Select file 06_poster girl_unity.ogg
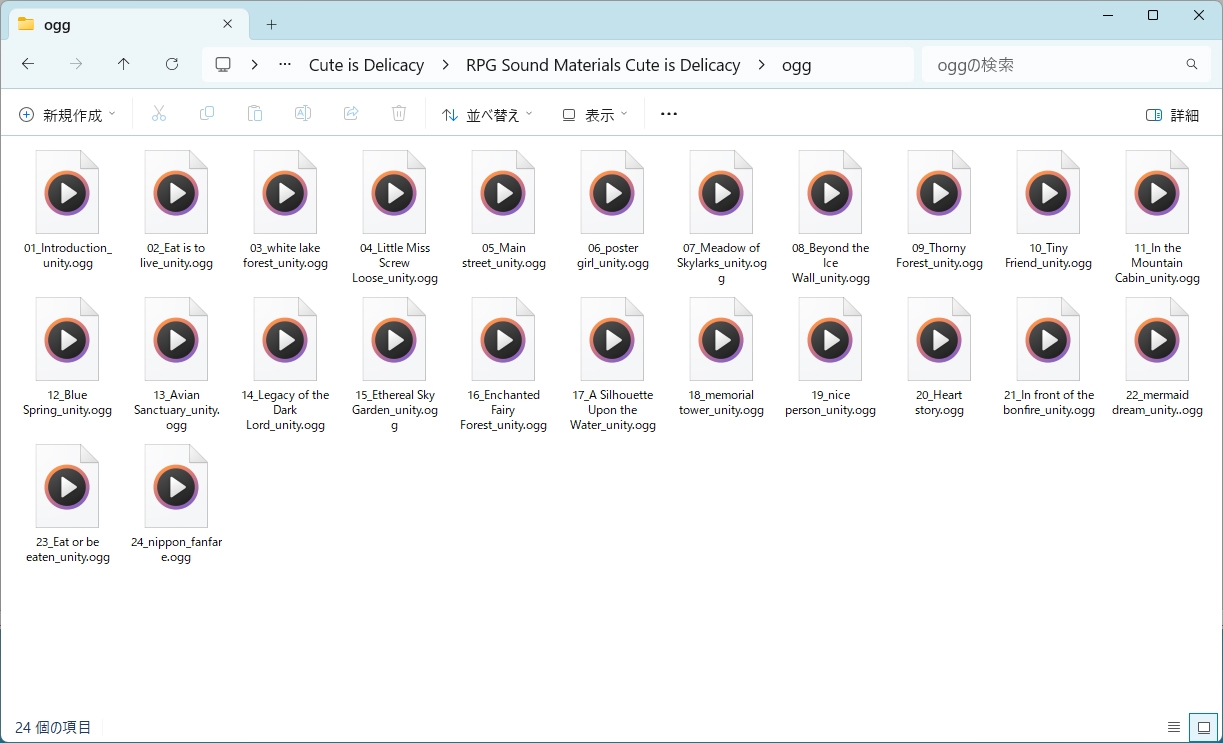 (613, 210)
